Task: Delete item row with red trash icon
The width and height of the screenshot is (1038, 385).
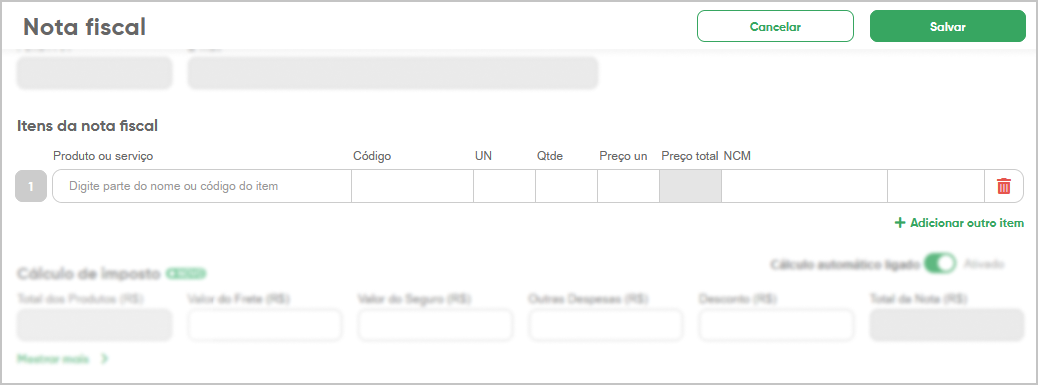Action: tap(1004, 186)
